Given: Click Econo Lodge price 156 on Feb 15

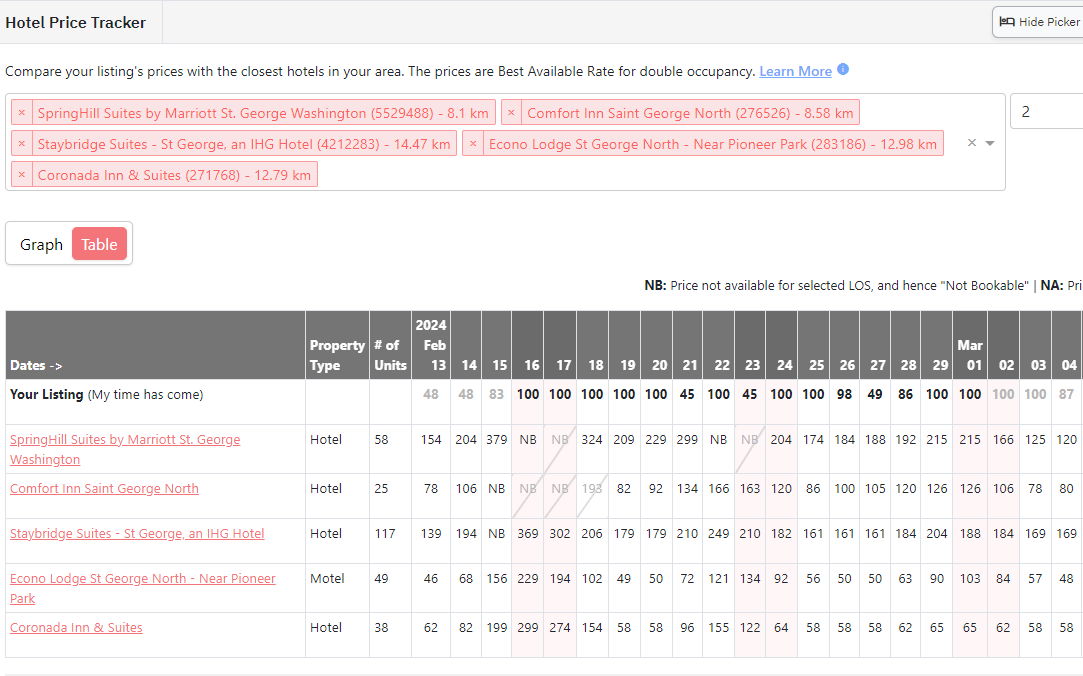Looking at the screenshot, I should 497,579.
